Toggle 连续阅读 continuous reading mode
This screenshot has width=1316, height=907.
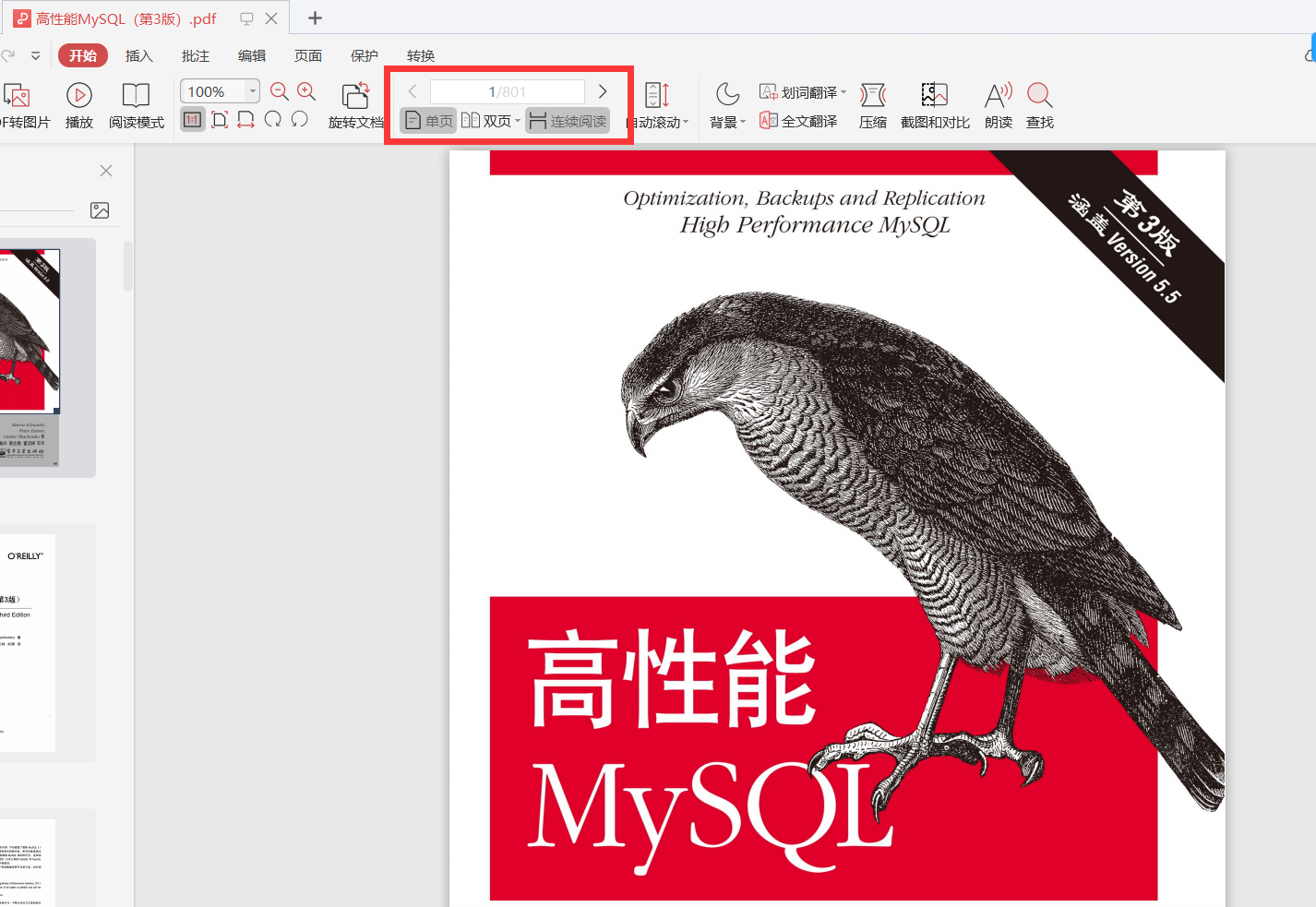tap(567, 120)
